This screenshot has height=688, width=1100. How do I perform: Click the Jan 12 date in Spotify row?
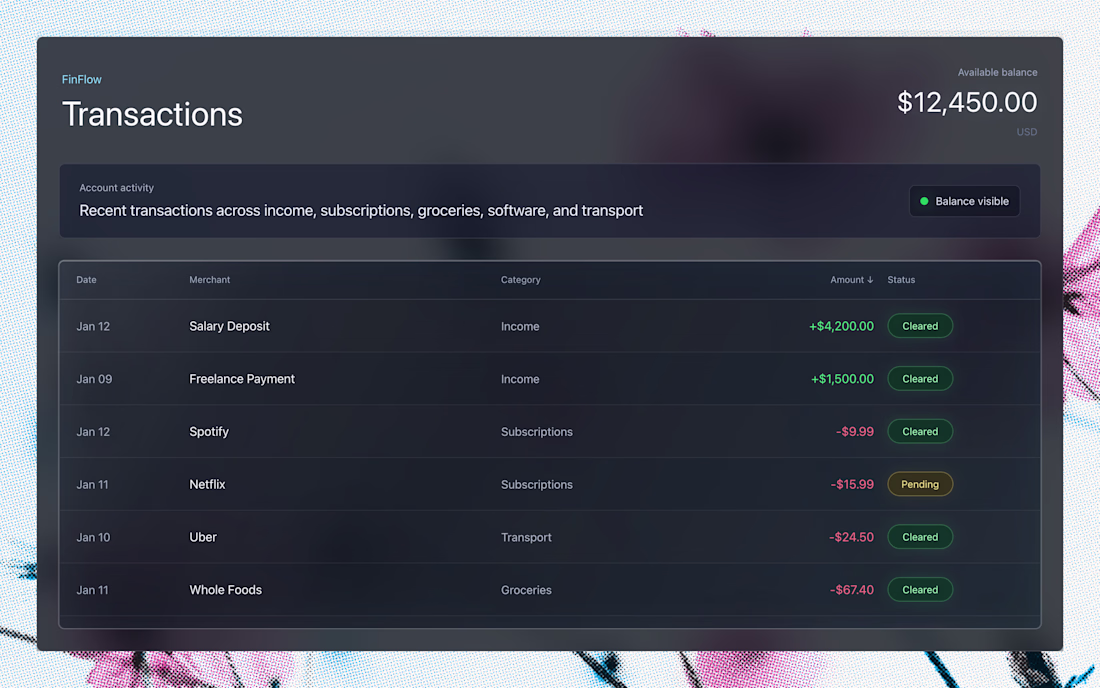(93, 431)
